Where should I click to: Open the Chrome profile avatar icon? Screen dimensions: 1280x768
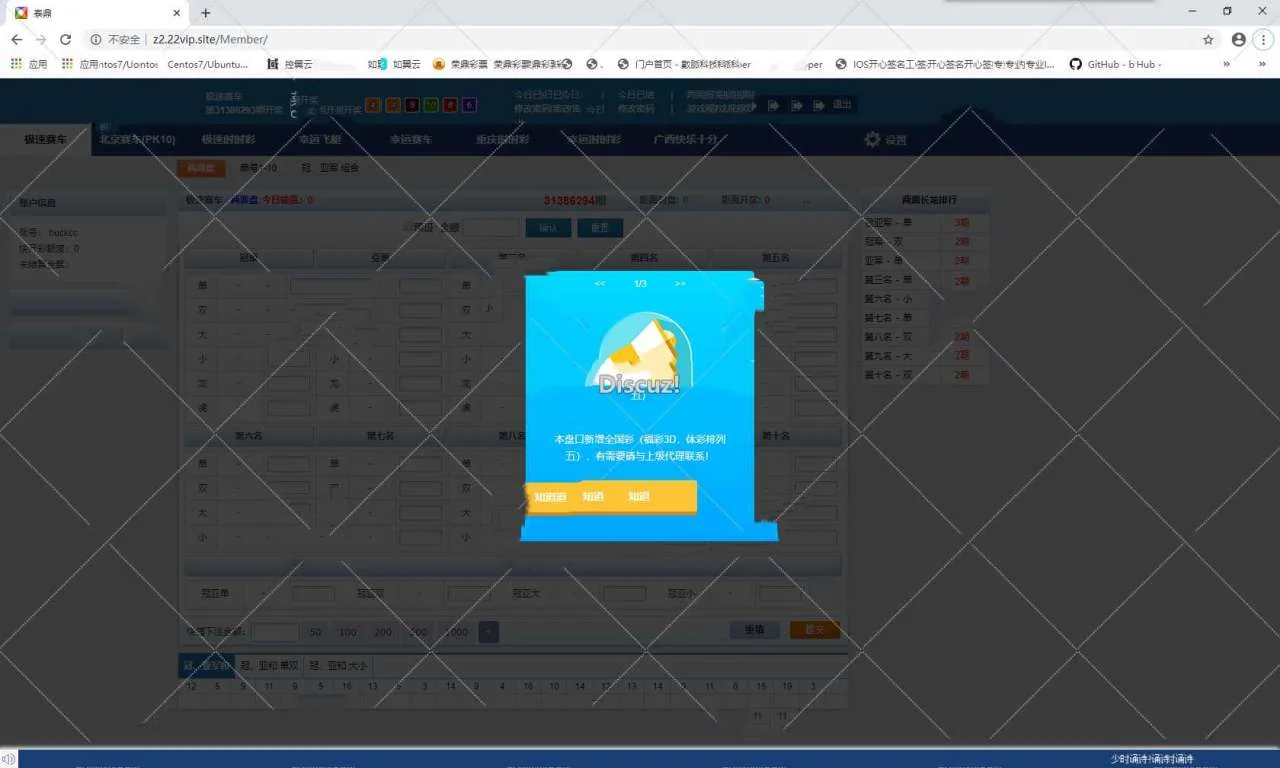(x=1238, y=40)
